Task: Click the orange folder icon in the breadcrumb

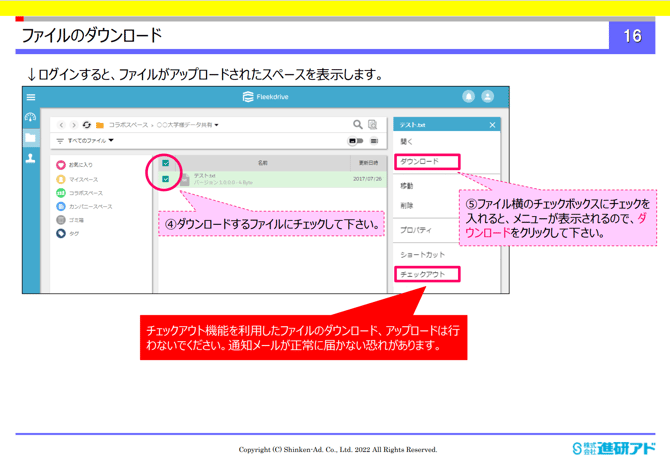Action: [100, 125]
